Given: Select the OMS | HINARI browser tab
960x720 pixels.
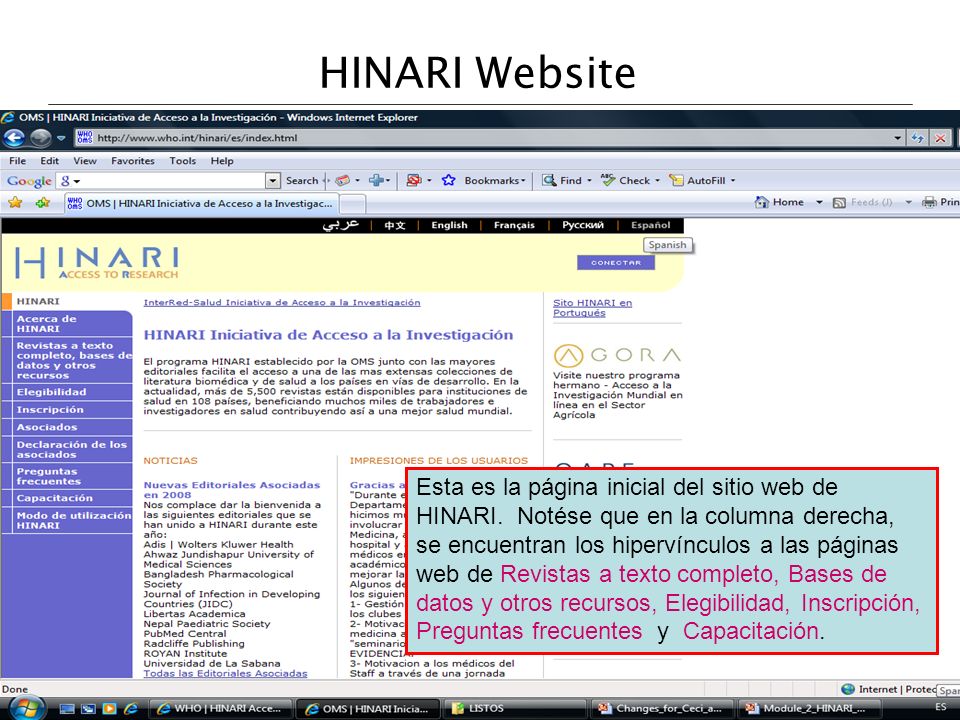Looking at the screenshot, I should coord(201,203).
